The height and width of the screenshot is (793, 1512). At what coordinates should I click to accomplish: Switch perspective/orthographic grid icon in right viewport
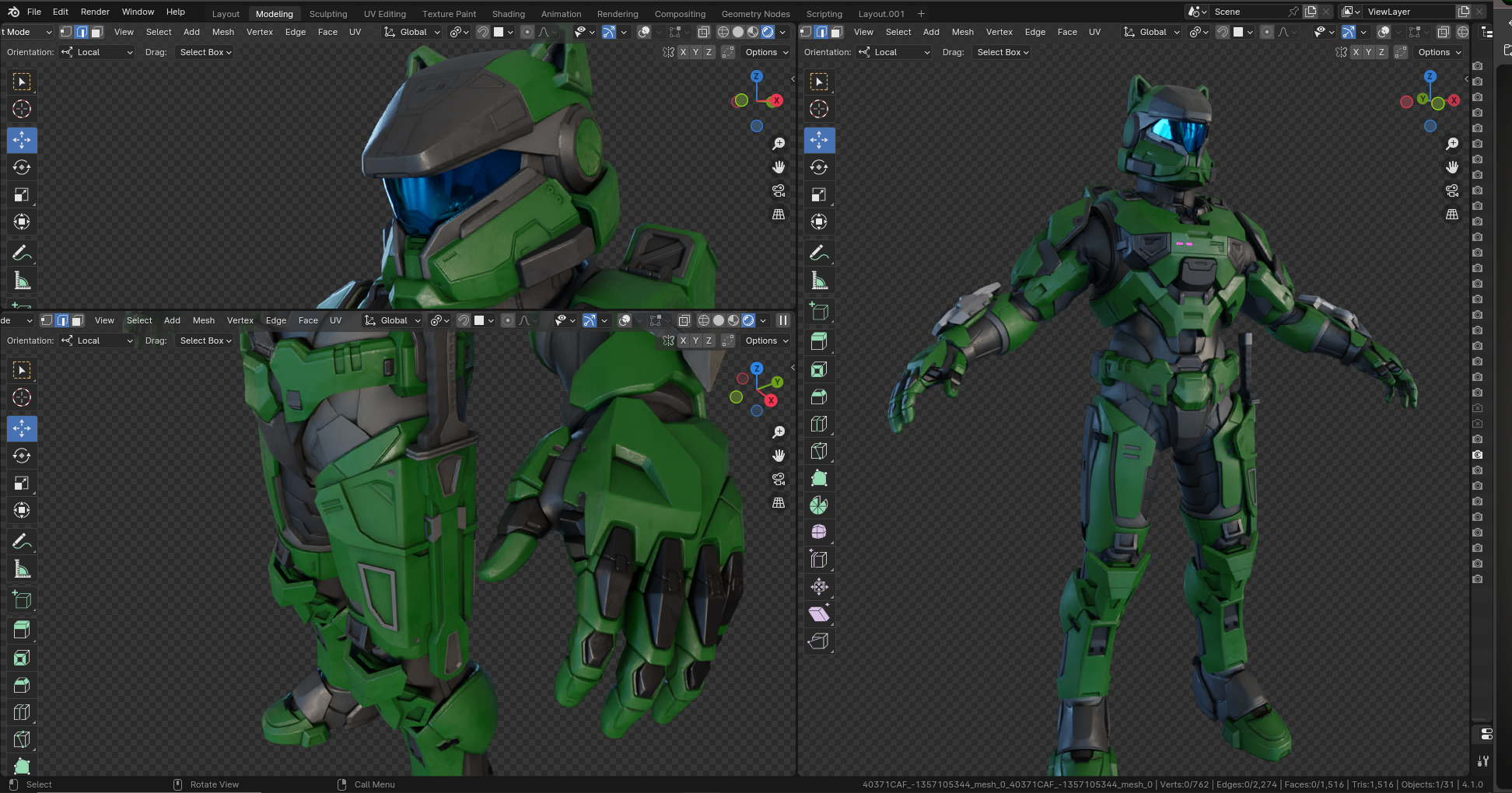(1452, 215)
